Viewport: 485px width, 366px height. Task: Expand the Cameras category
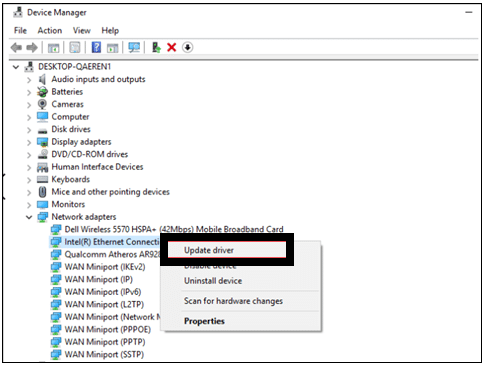pyautogui.click(x=29, y=105)
